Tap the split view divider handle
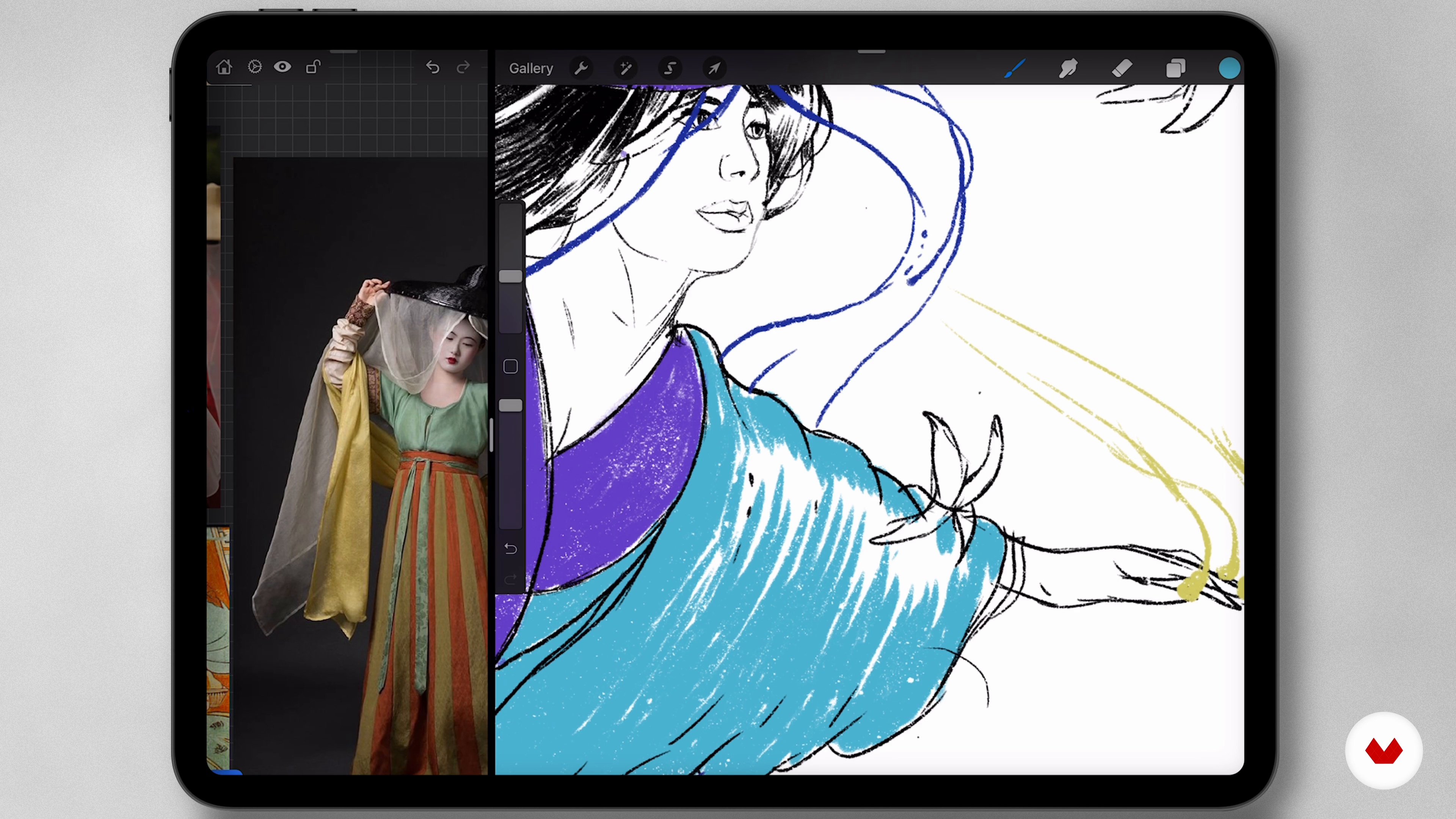Viewport: 1456px width, 819px height. click(492, 435)
